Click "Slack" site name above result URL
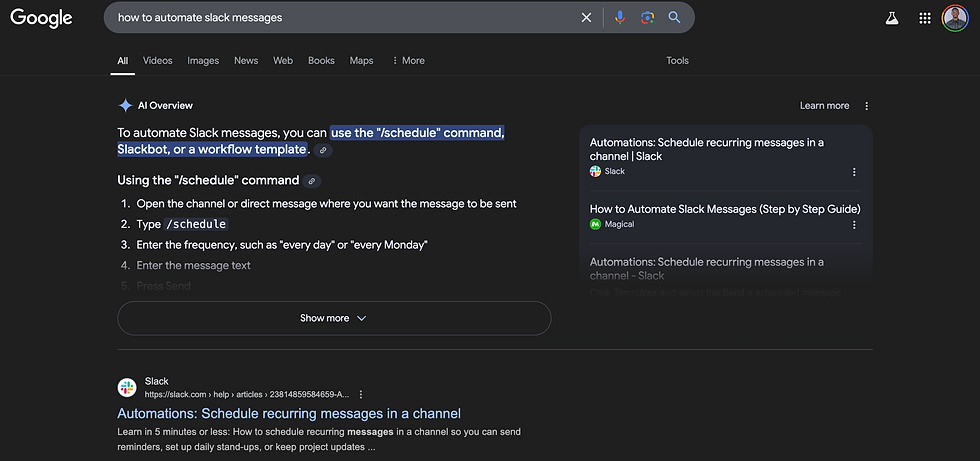Image resolution: width=980 pixels, height=461 pixels. point(156,381)
